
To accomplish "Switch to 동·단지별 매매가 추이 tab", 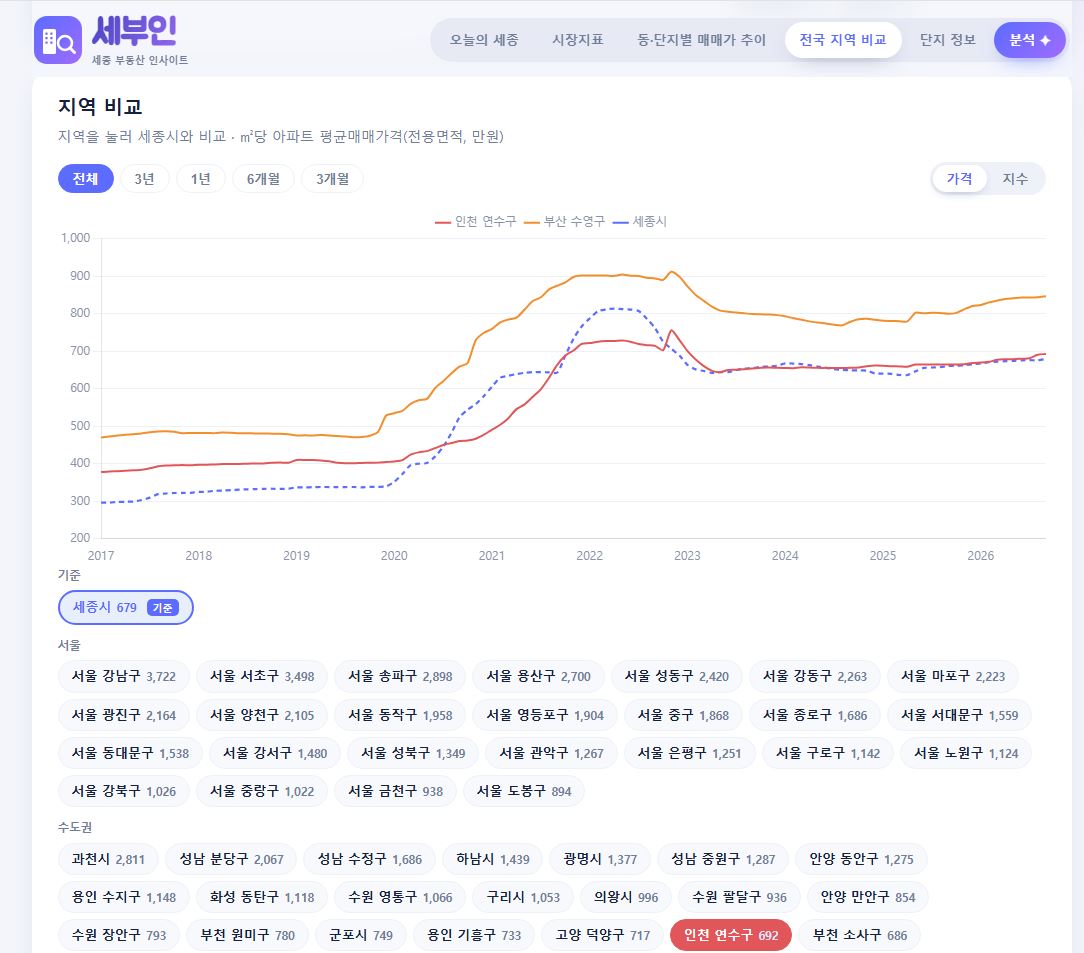I will pyautogui.click(x=701, y=40).
